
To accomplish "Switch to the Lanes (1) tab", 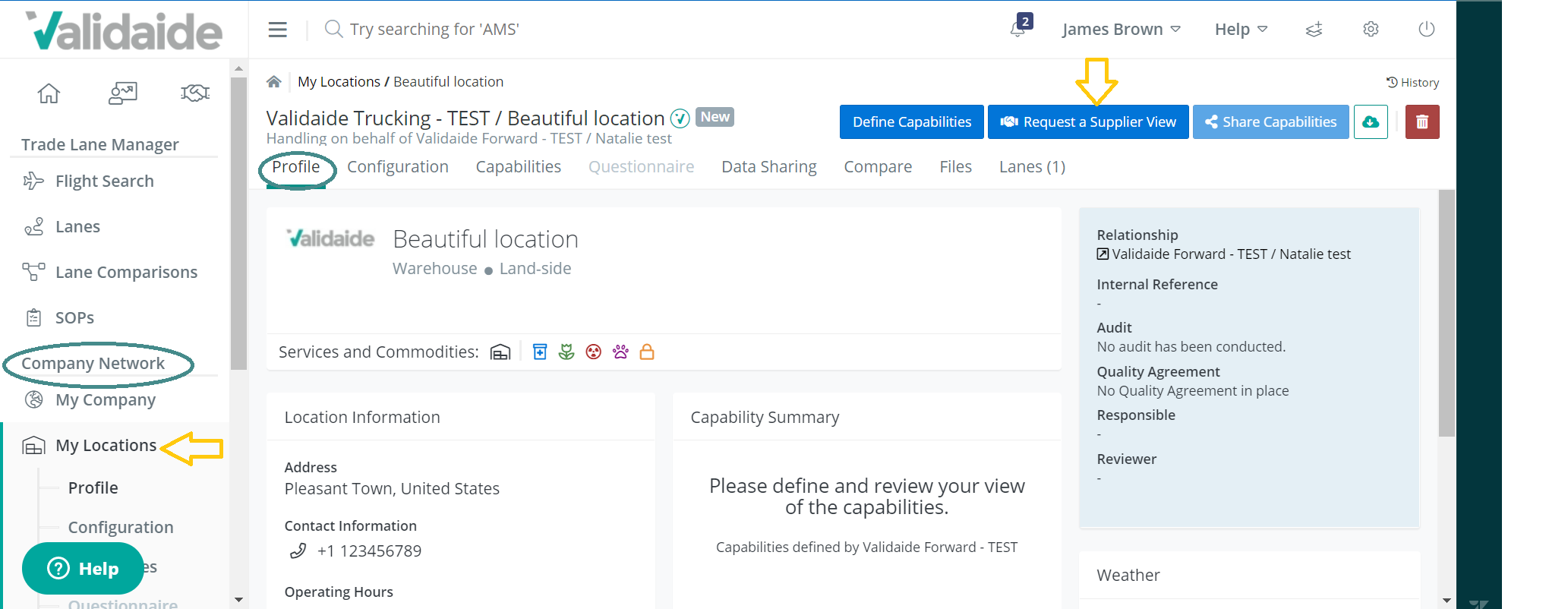I will 1033,167.
